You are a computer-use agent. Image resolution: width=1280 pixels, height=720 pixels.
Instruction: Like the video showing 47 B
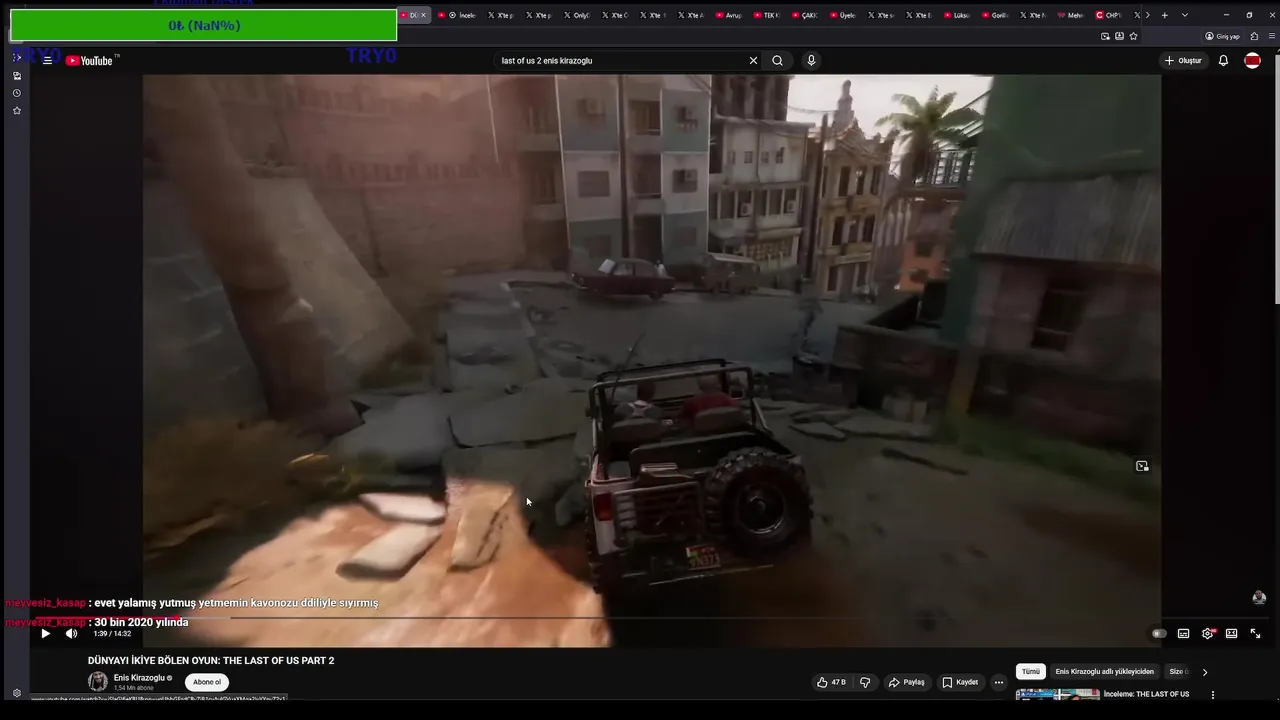[831, 682]
